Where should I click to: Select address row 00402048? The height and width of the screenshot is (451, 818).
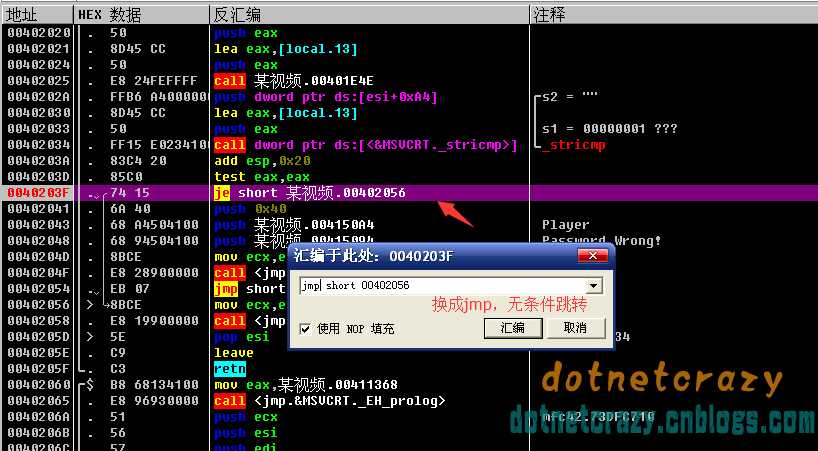[39, 241]
